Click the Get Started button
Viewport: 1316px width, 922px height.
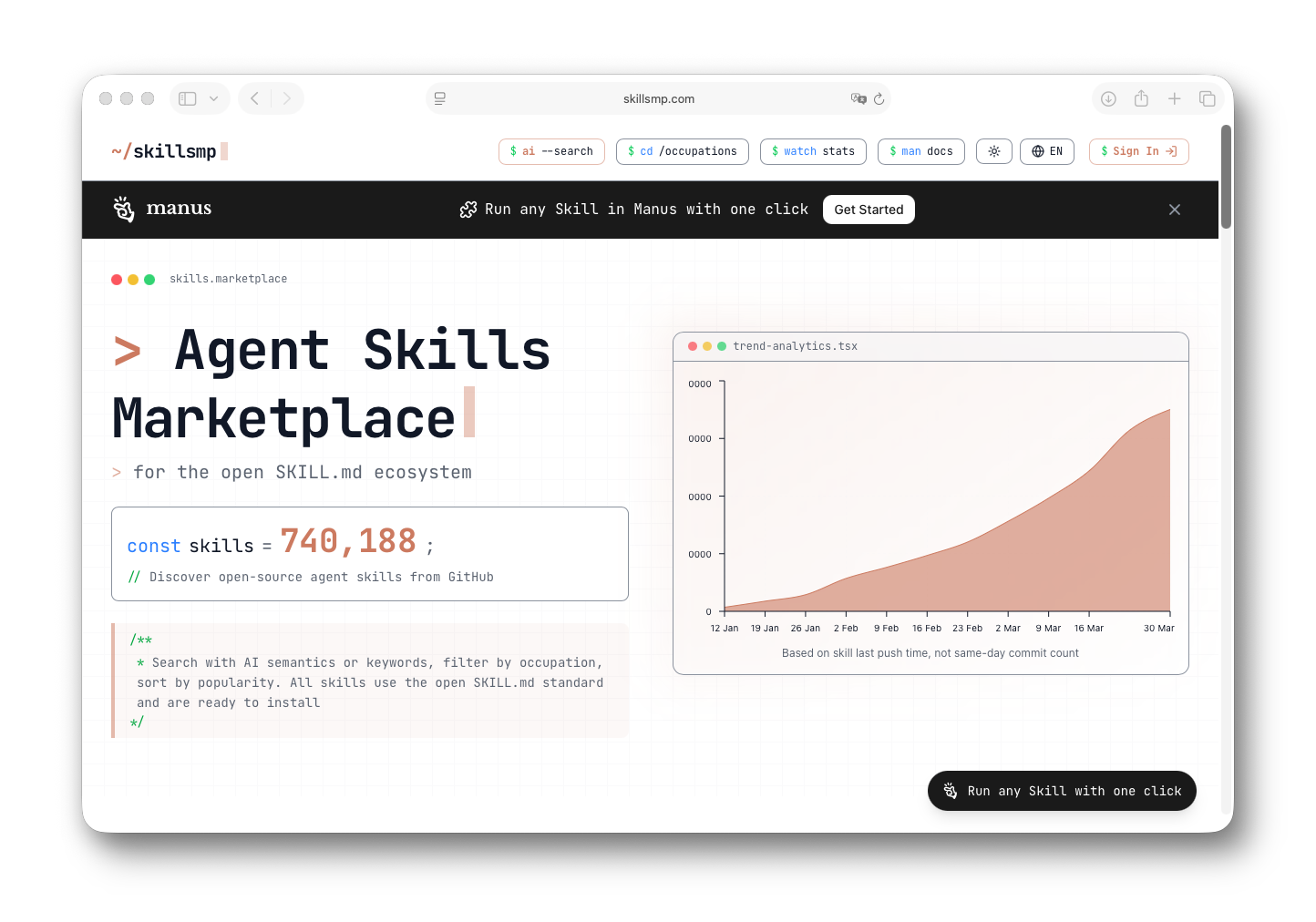click(x=869, y=210)
